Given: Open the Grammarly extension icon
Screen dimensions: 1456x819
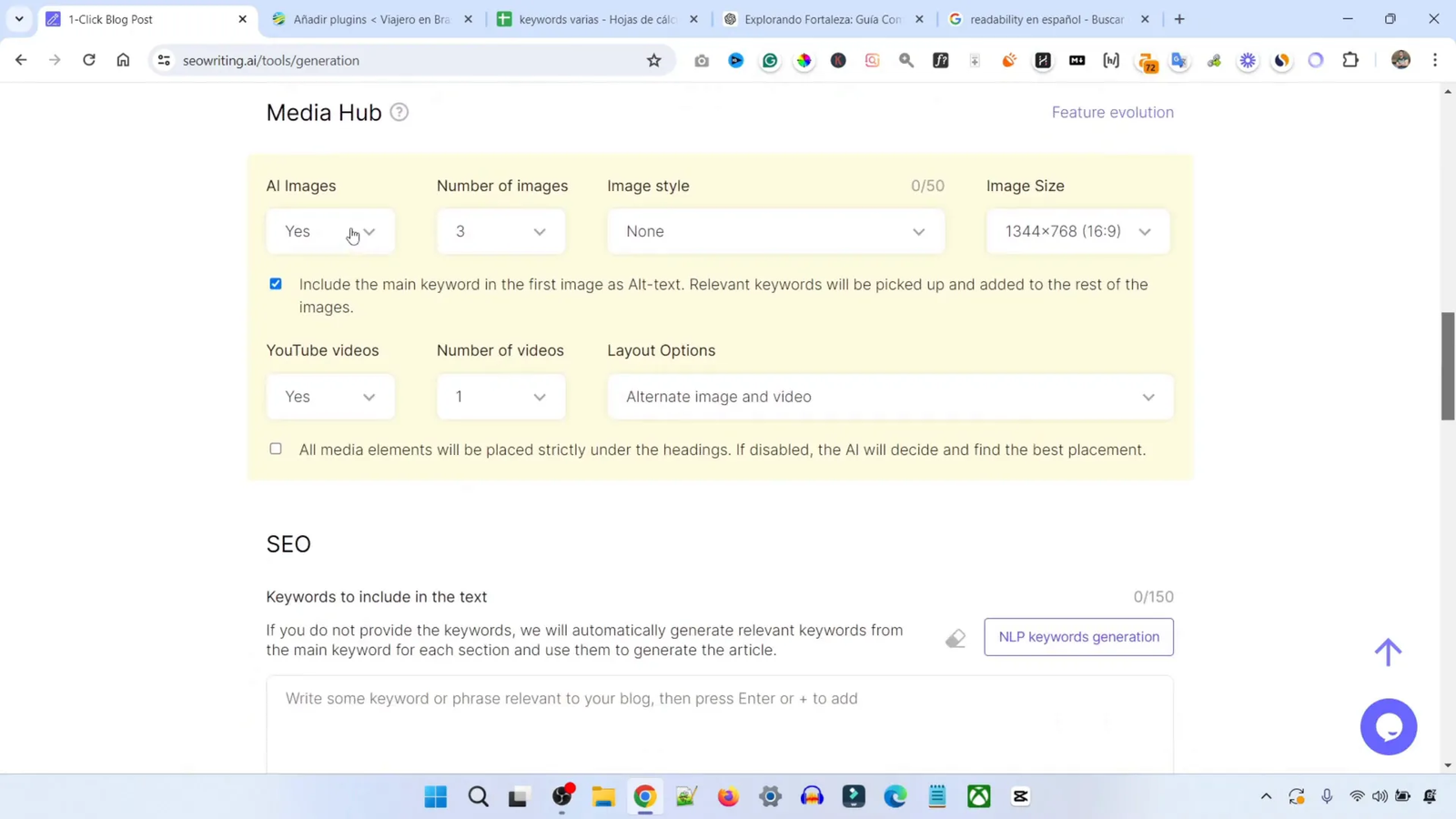Looking at the screenshot, I should [771, 60].
